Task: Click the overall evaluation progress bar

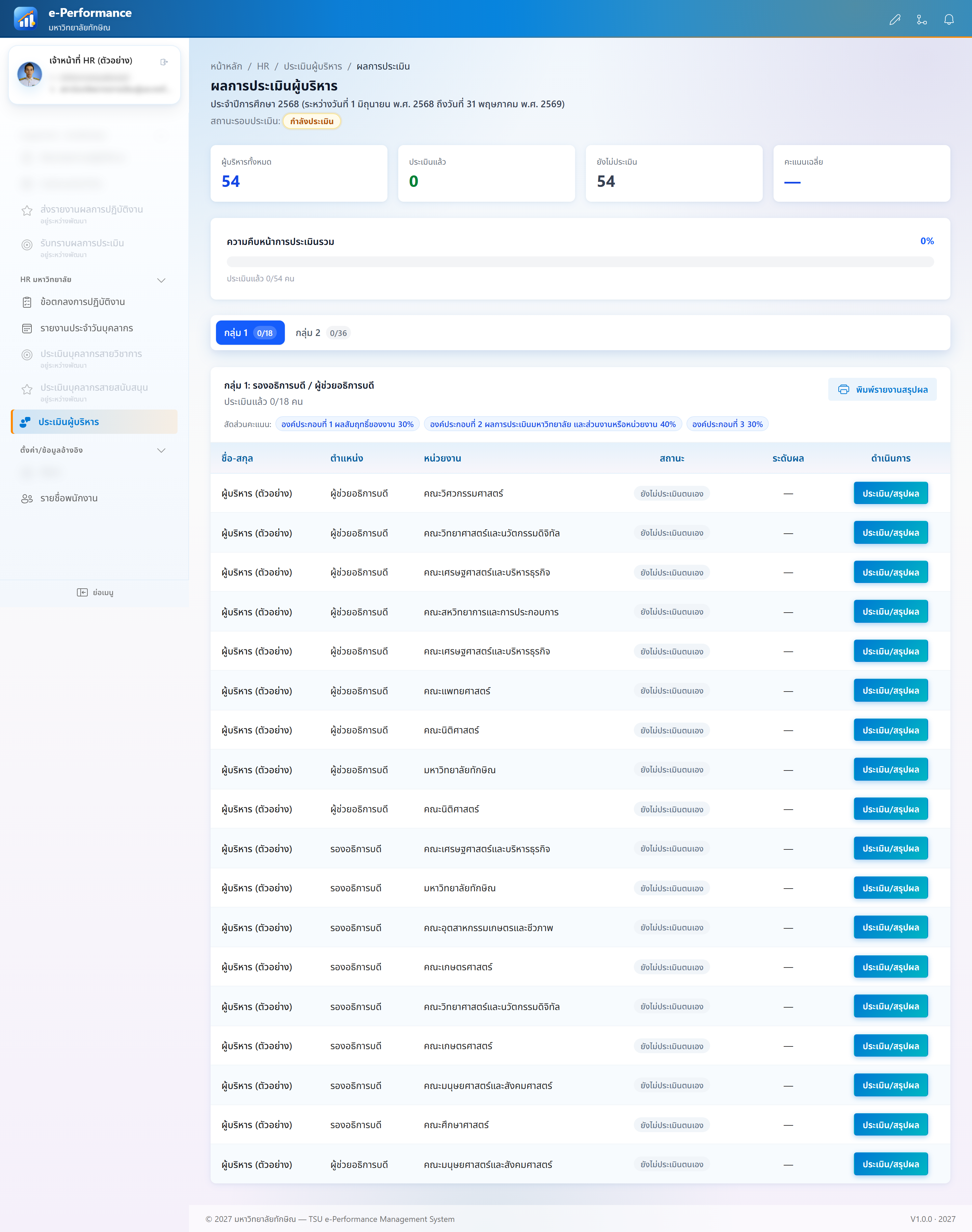Action: (580, 262)
